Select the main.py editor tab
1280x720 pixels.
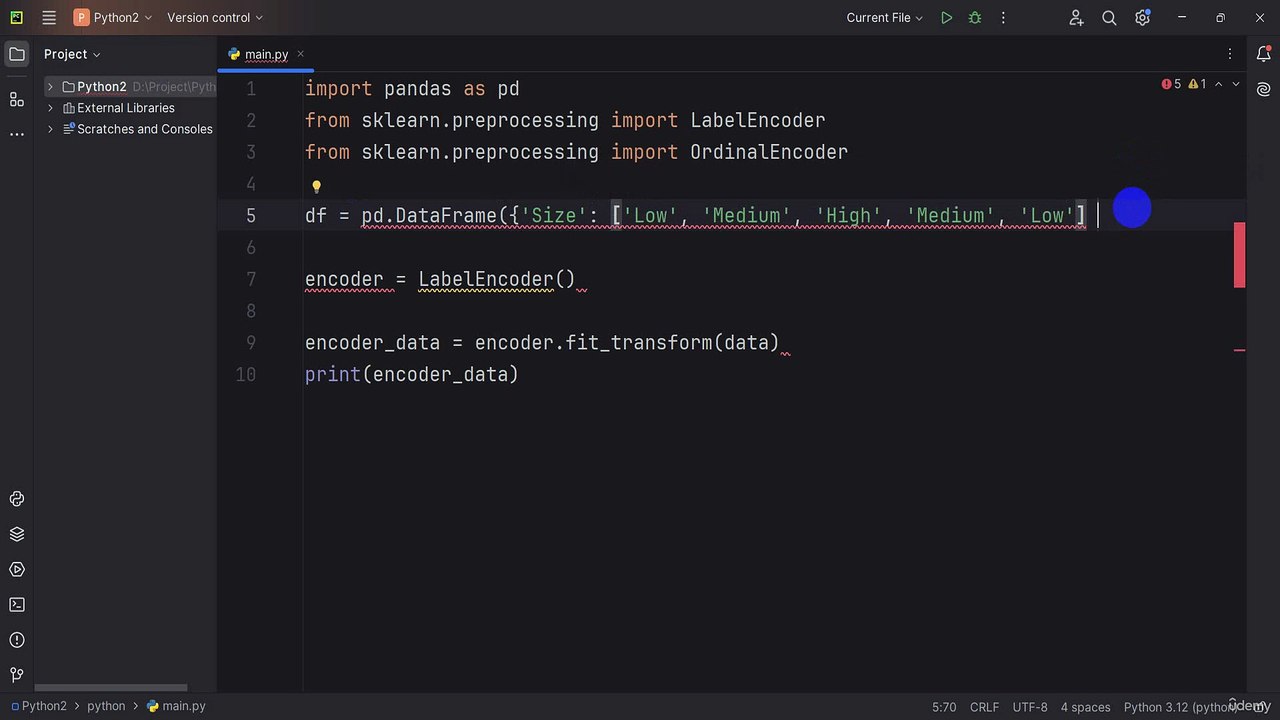tap(266, 54)
